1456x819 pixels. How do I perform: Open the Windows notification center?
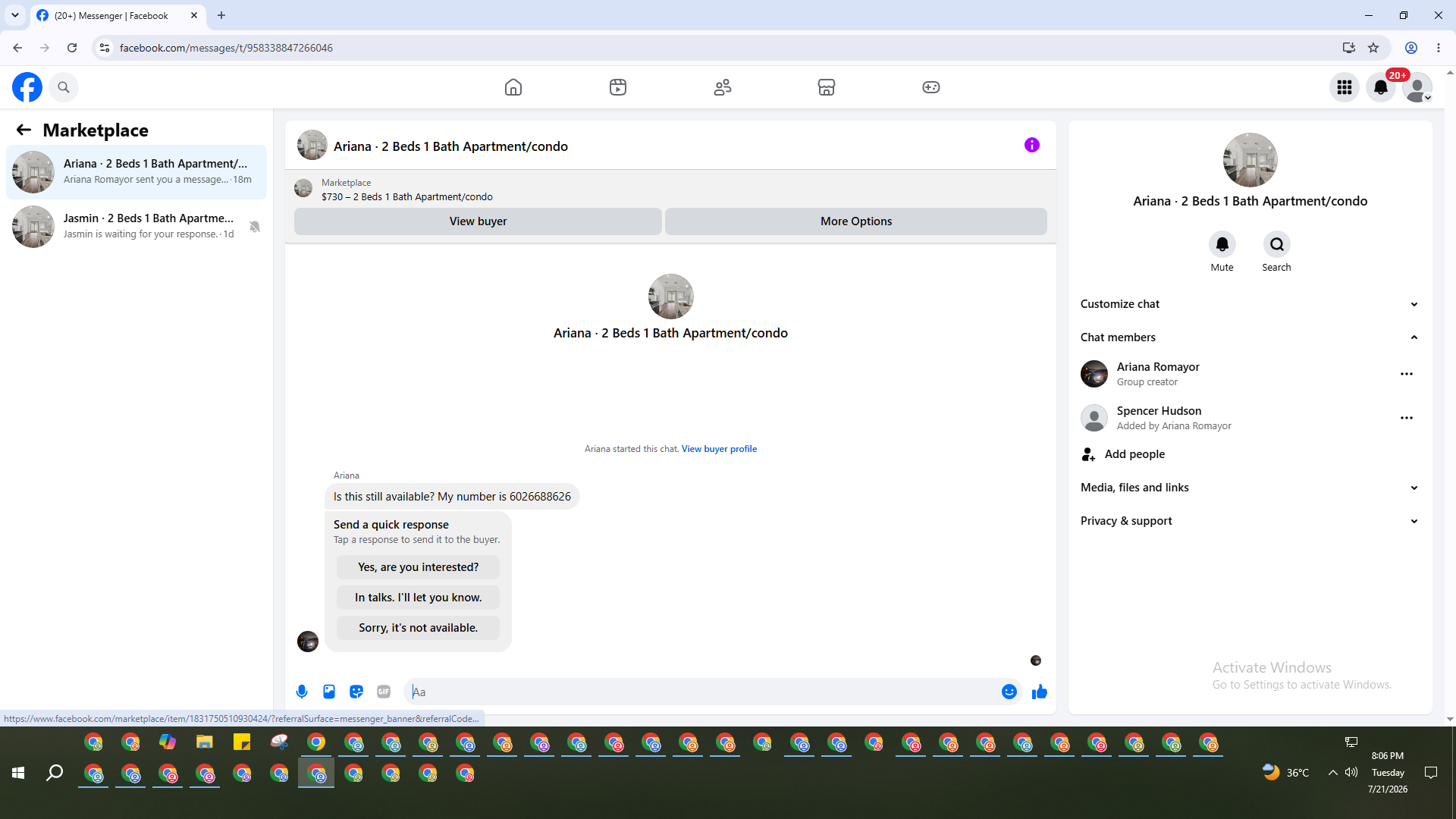[x=1431, y=773]
